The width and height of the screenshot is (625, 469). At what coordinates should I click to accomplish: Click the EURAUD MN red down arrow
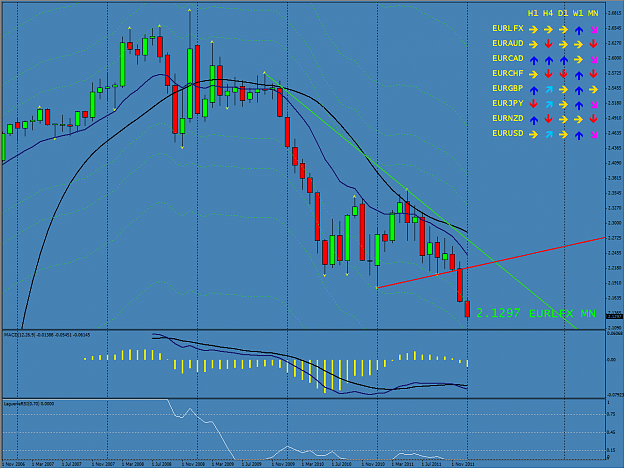tap(594, 44)
